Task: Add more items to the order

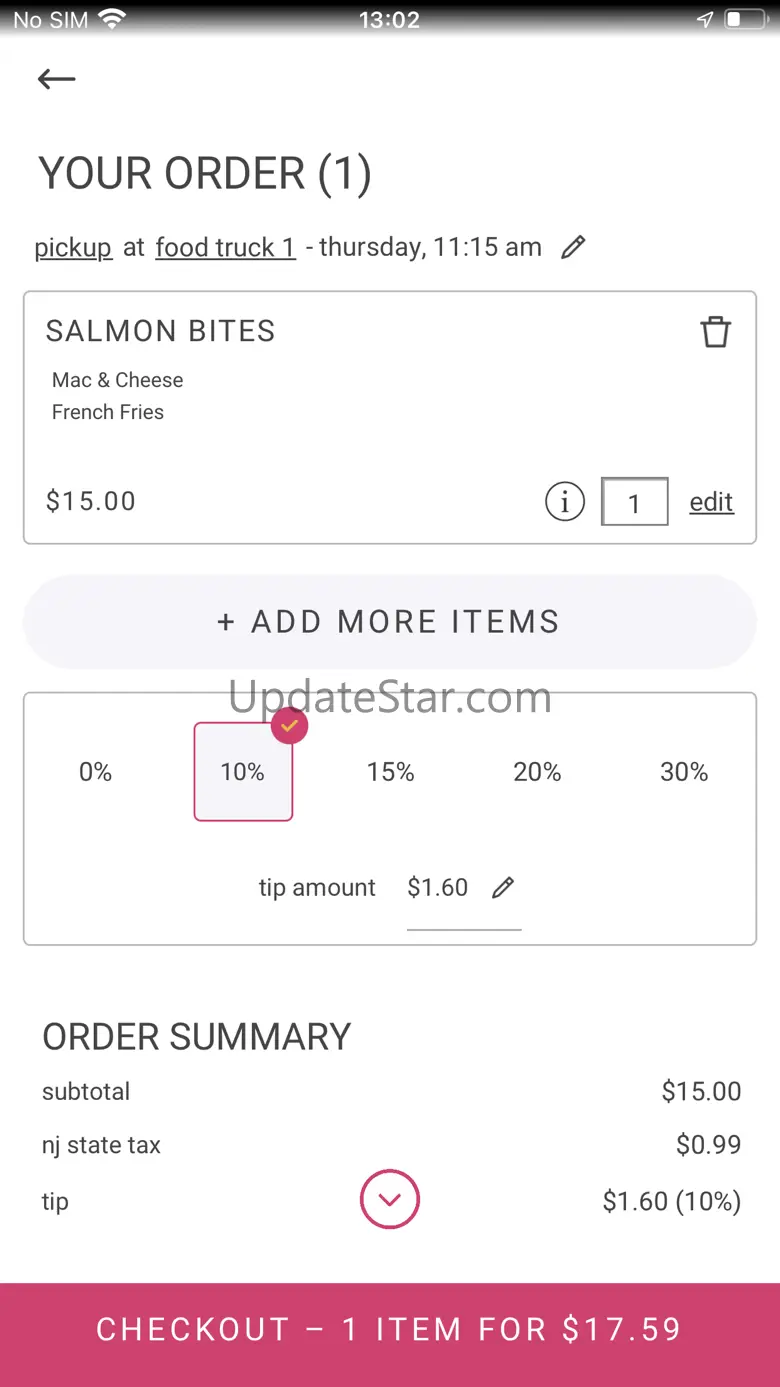Action: click(390, 621)
